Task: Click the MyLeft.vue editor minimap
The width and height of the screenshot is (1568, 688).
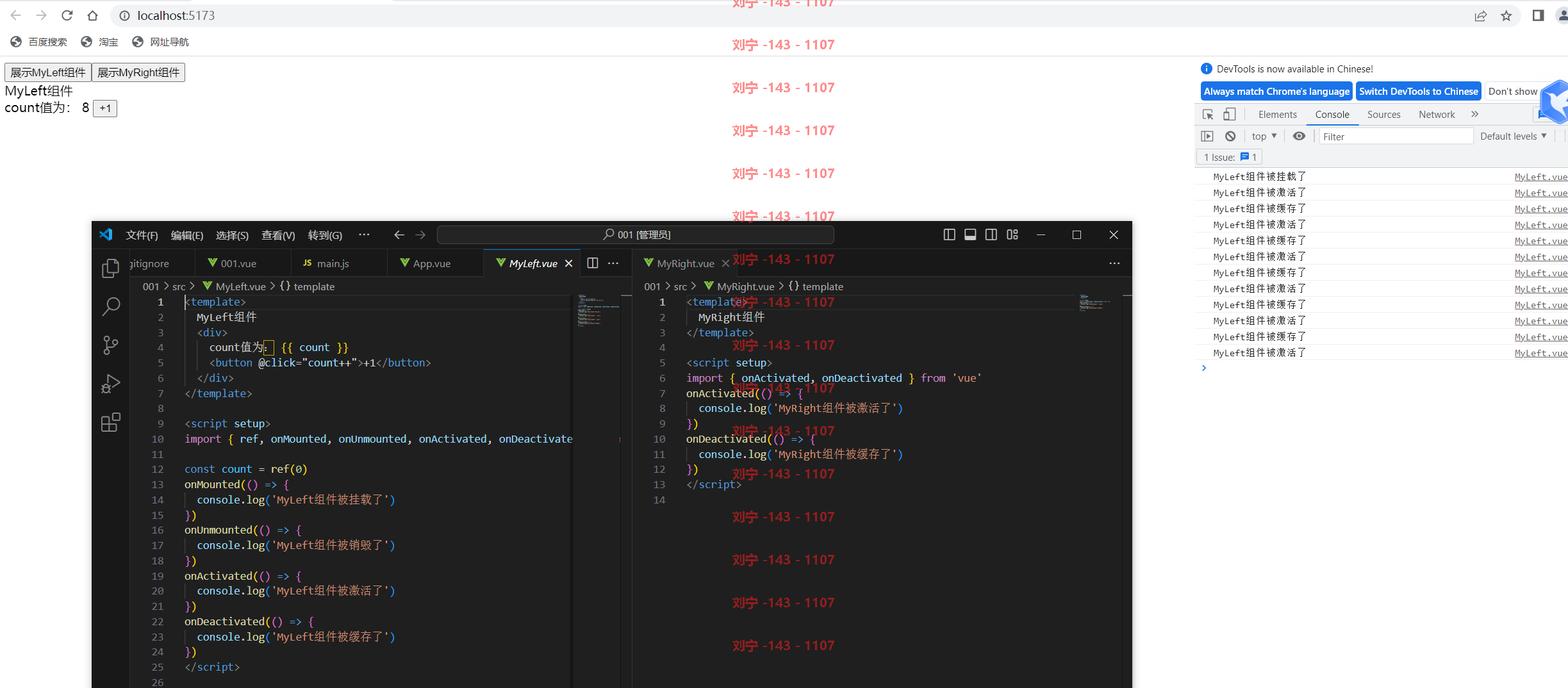Action: (x=598, y=311)
